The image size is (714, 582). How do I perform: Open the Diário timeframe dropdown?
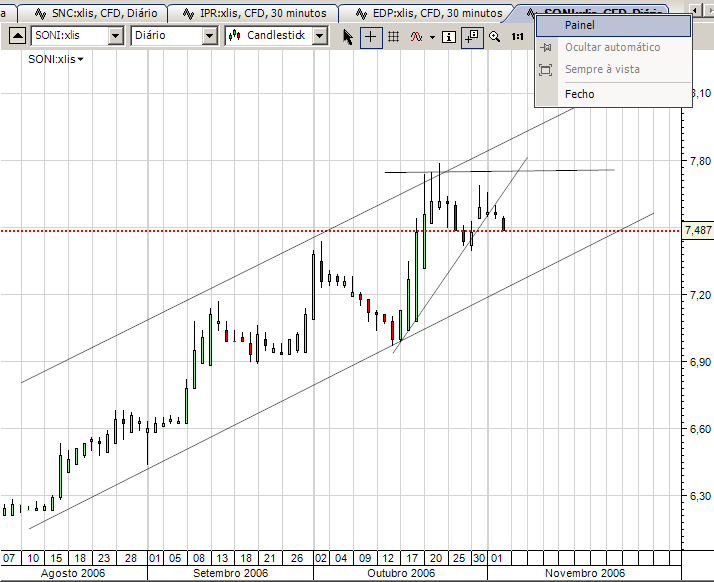[x=209, y=36]
